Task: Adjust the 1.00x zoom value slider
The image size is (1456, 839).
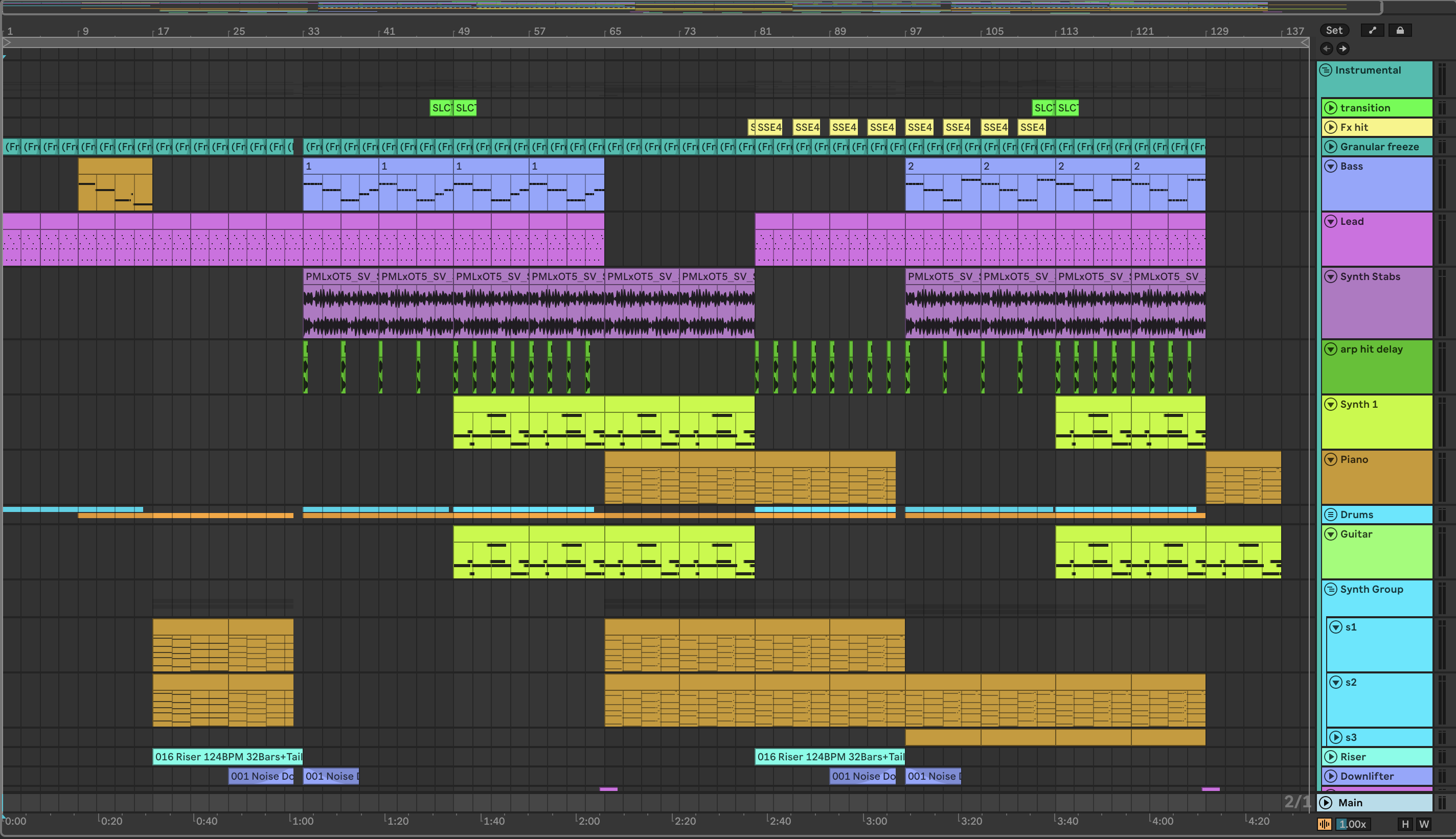Action: 1352,824
